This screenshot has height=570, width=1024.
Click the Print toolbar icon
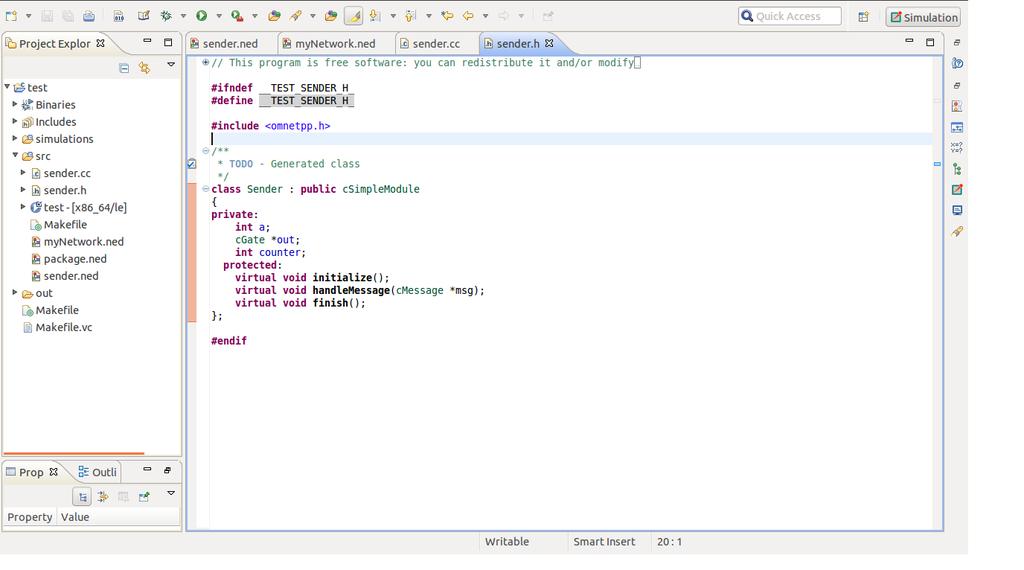(x=89, y=16)
